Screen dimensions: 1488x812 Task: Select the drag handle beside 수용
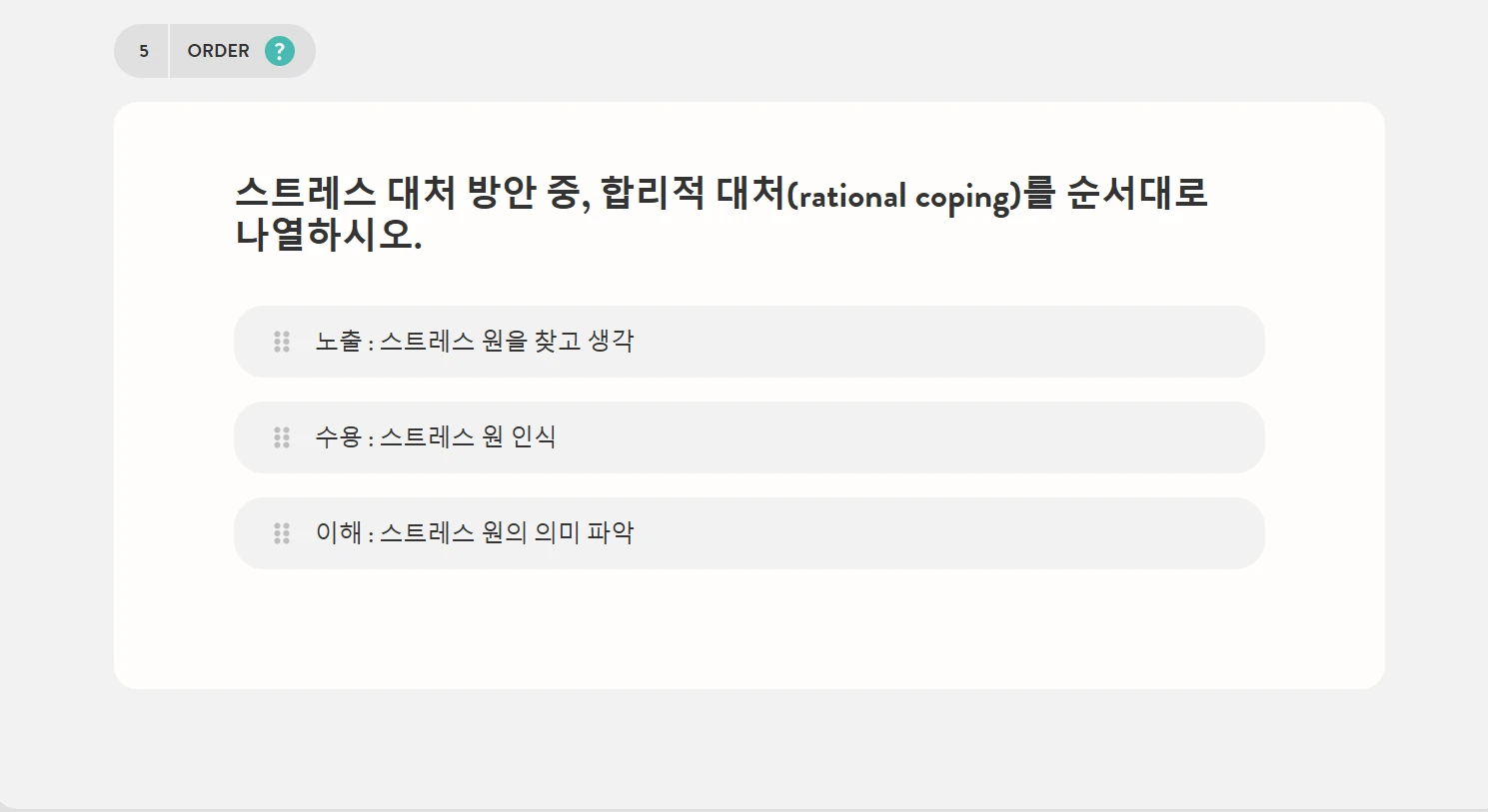[x=282, y=437]
